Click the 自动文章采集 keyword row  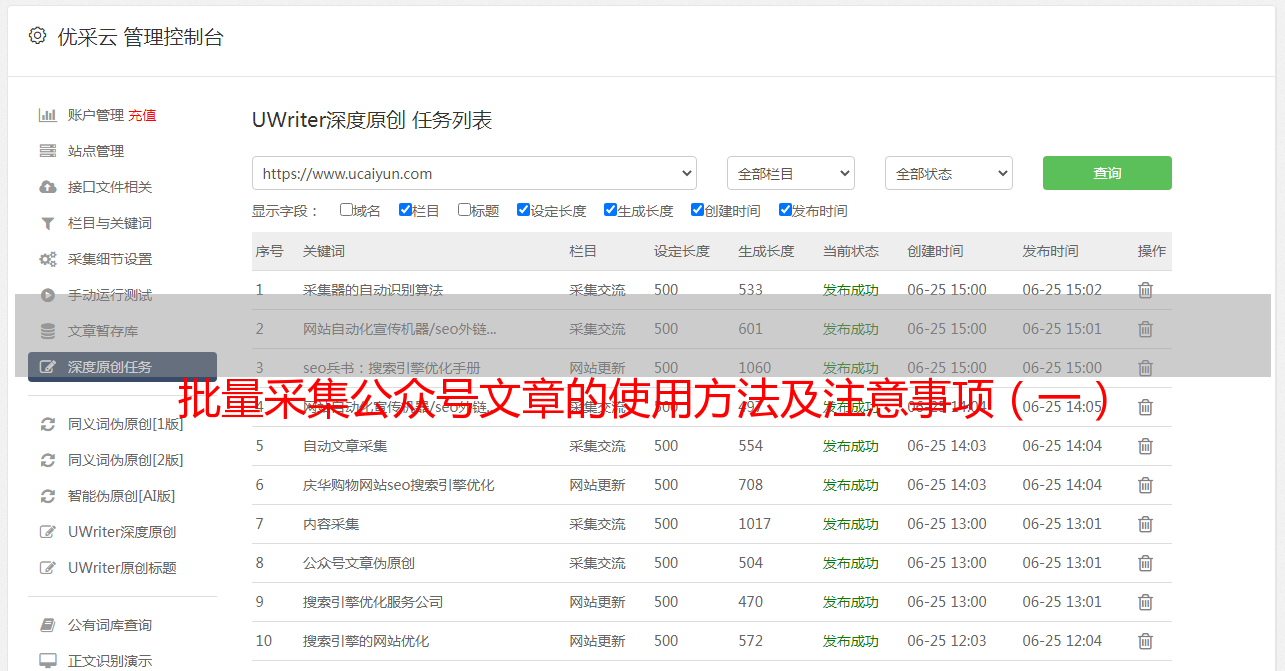345,446
